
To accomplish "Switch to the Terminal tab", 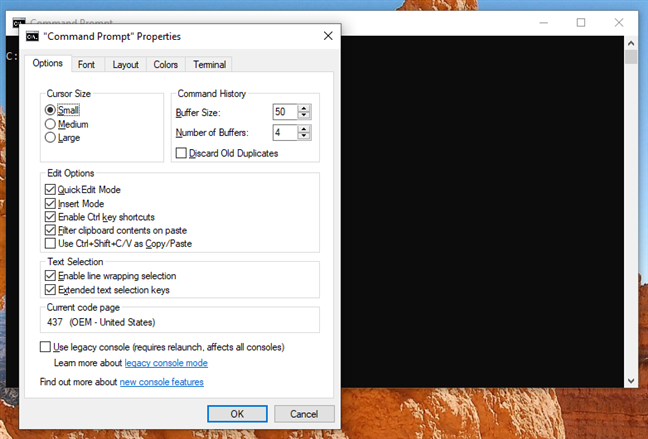I will pos(210,64).
